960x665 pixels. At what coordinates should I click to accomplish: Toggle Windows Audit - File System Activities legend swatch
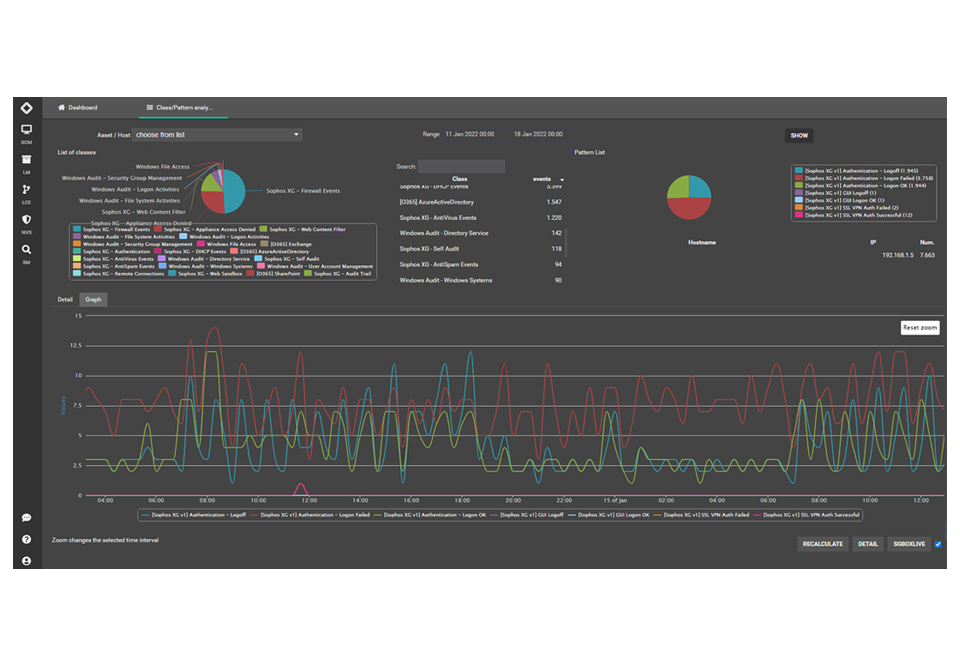(x=77, y=236)
